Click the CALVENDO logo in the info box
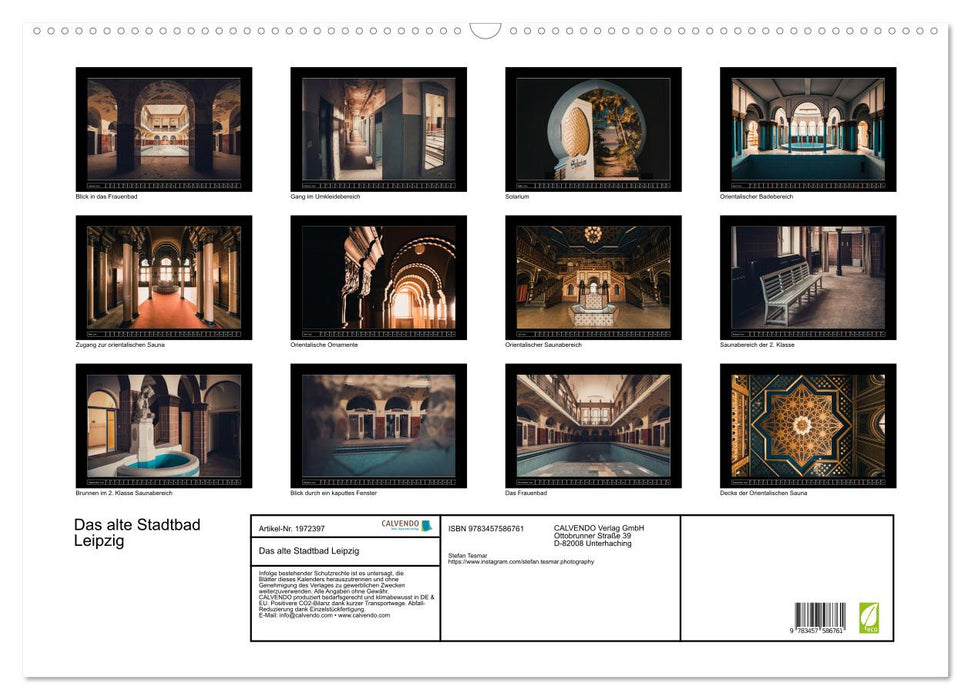This screenshot has height=700, width=971. (x=406, y=525)
